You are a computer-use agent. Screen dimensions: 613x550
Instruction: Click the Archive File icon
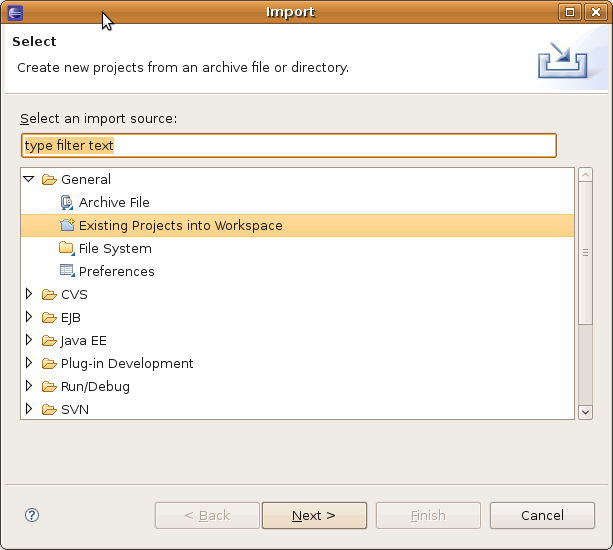(67, 202)
